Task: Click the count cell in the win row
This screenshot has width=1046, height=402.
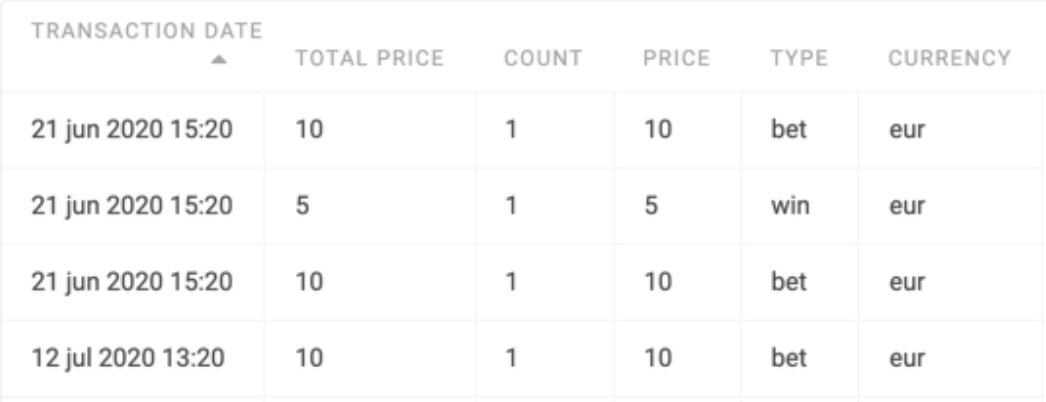Action: (511, 206)
